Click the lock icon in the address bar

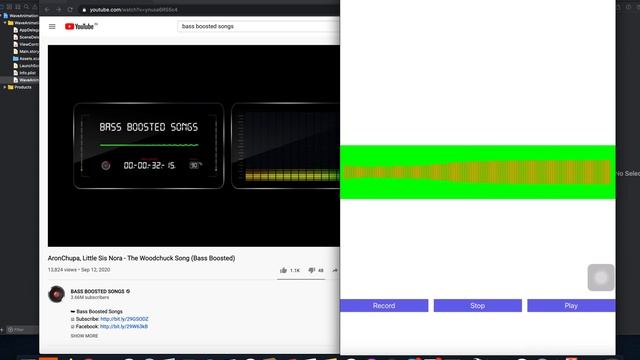[84, 10]
